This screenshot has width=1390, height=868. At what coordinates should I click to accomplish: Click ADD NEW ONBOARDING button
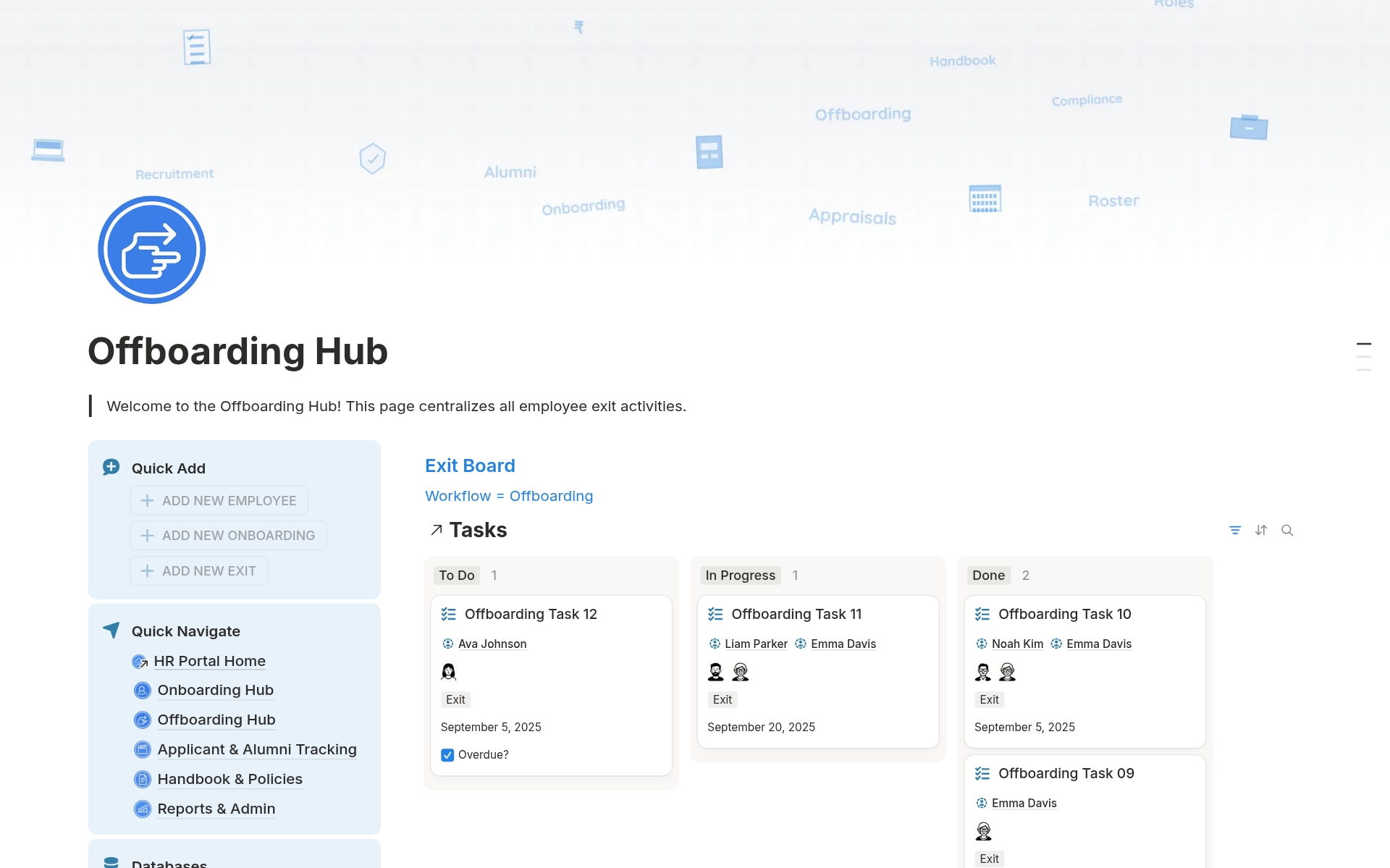pyautogui.click(x=229, y=536)
